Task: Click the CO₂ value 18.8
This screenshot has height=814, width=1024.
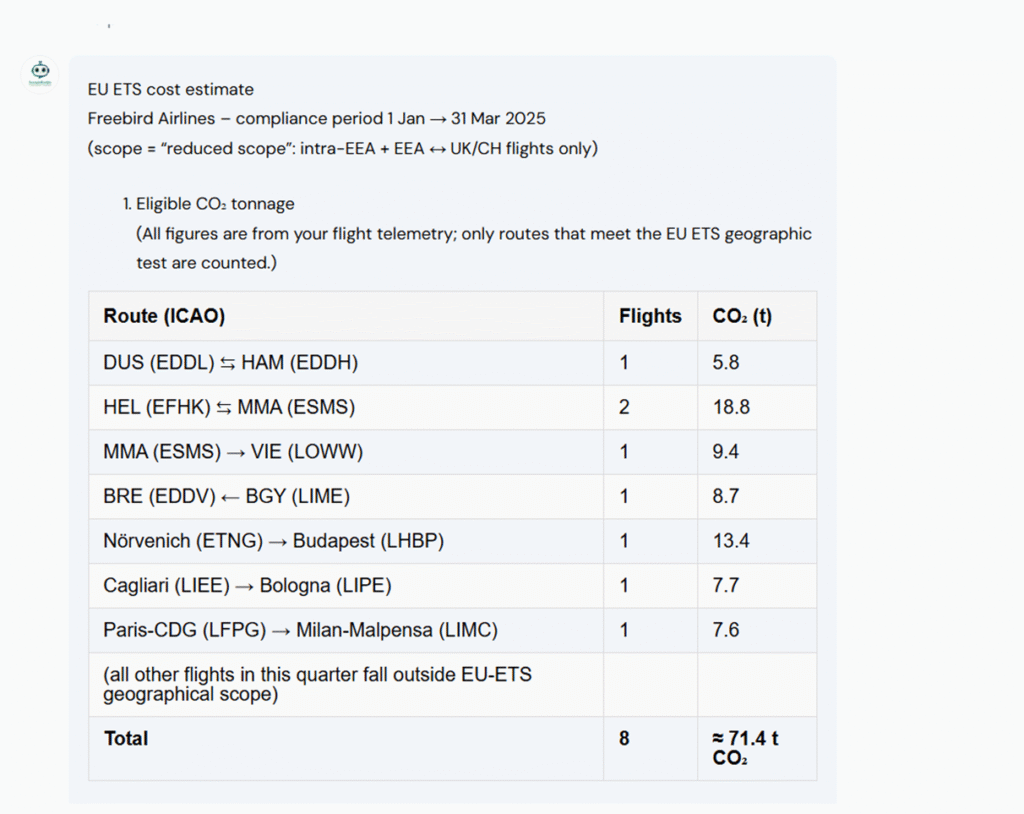Action: [x=731, y=407]
